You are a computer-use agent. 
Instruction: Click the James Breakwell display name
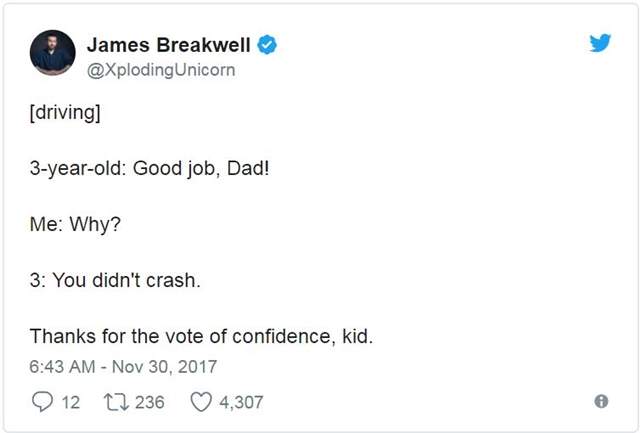coord(168,44)
